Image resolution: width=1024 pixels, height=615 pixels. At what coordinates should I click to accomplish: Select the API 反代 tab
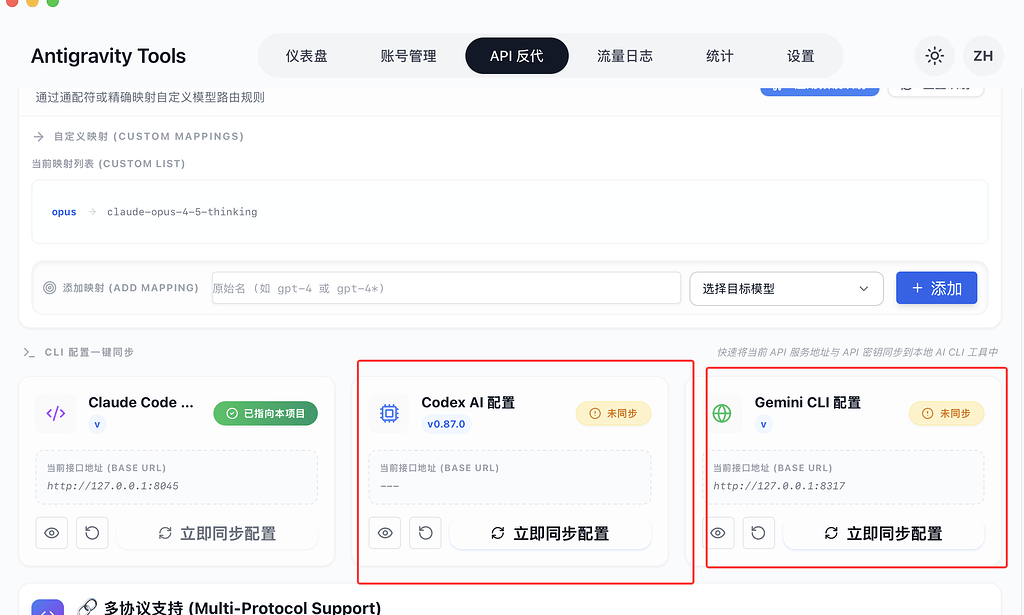click(x=517, y=55)
